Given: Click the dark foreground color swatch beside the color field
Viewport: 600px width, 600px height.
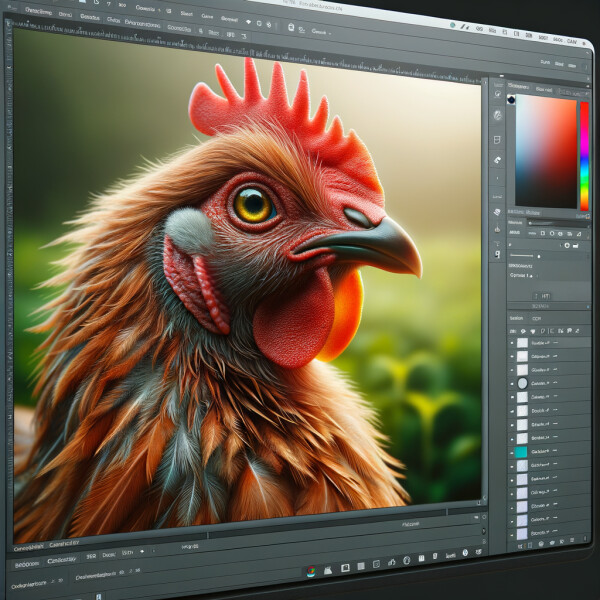Looking at the screenshot, I should tap(511, 100).
